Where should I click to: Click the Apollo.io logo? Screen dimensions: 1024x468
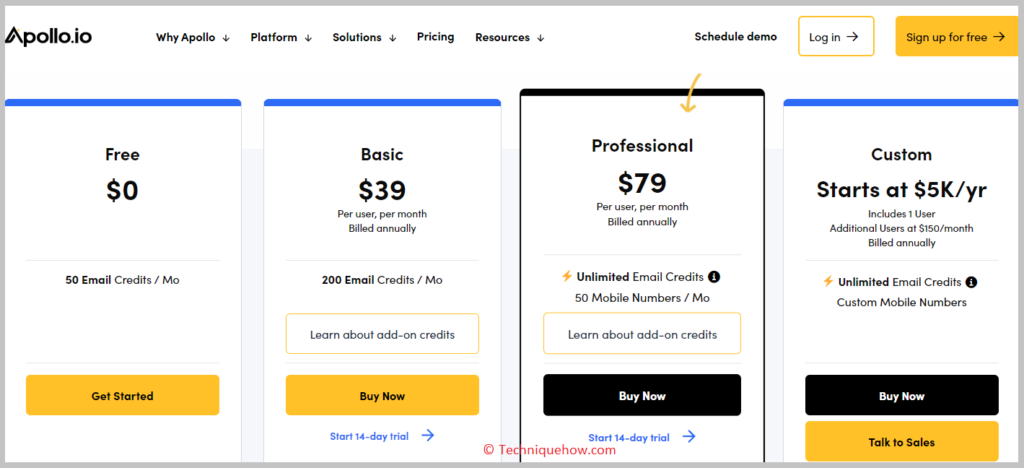(x=48, y=37)
